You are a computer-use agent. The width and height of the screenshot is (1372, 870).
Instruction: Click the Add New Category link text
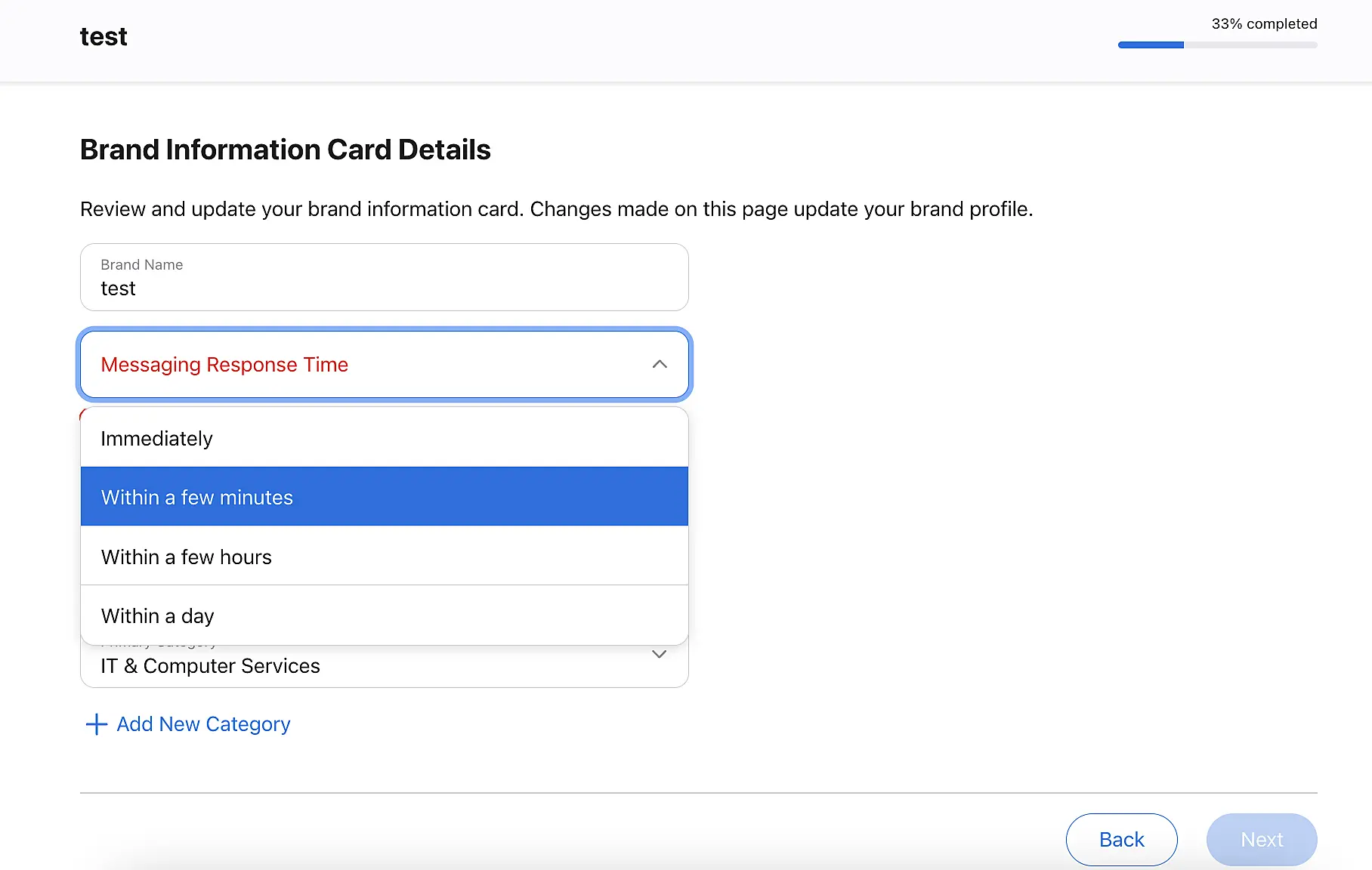(x=203, y=724)
